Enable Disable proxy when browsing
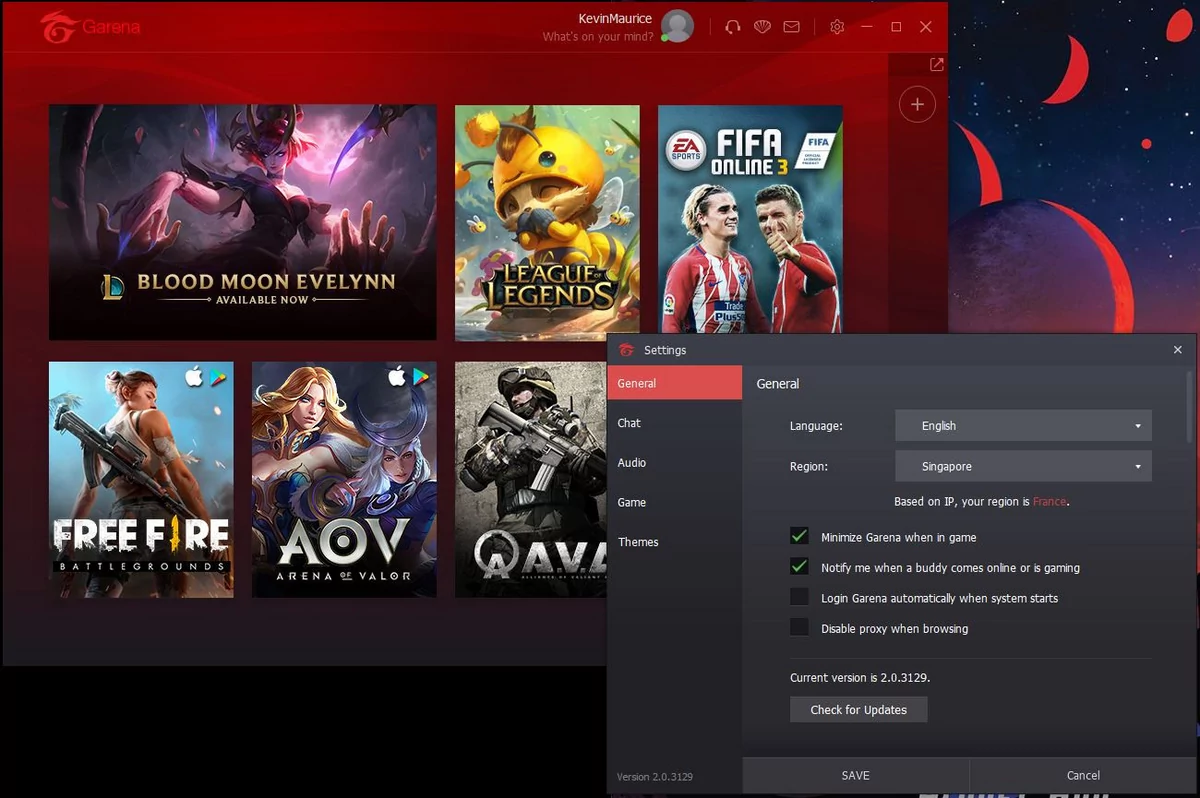 click(799, 627)
